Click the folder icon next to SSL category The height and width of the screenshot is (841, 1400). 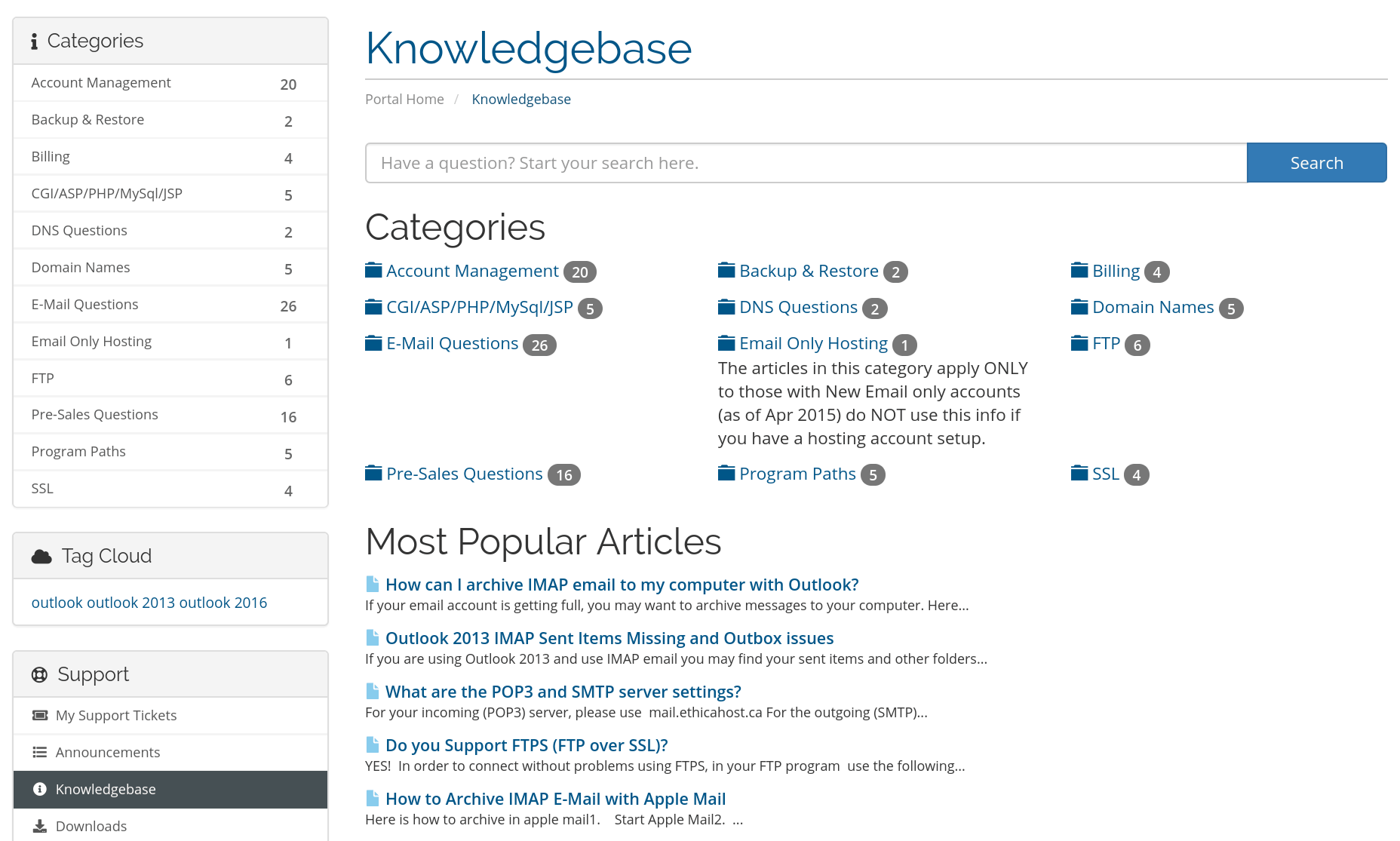1079,473
